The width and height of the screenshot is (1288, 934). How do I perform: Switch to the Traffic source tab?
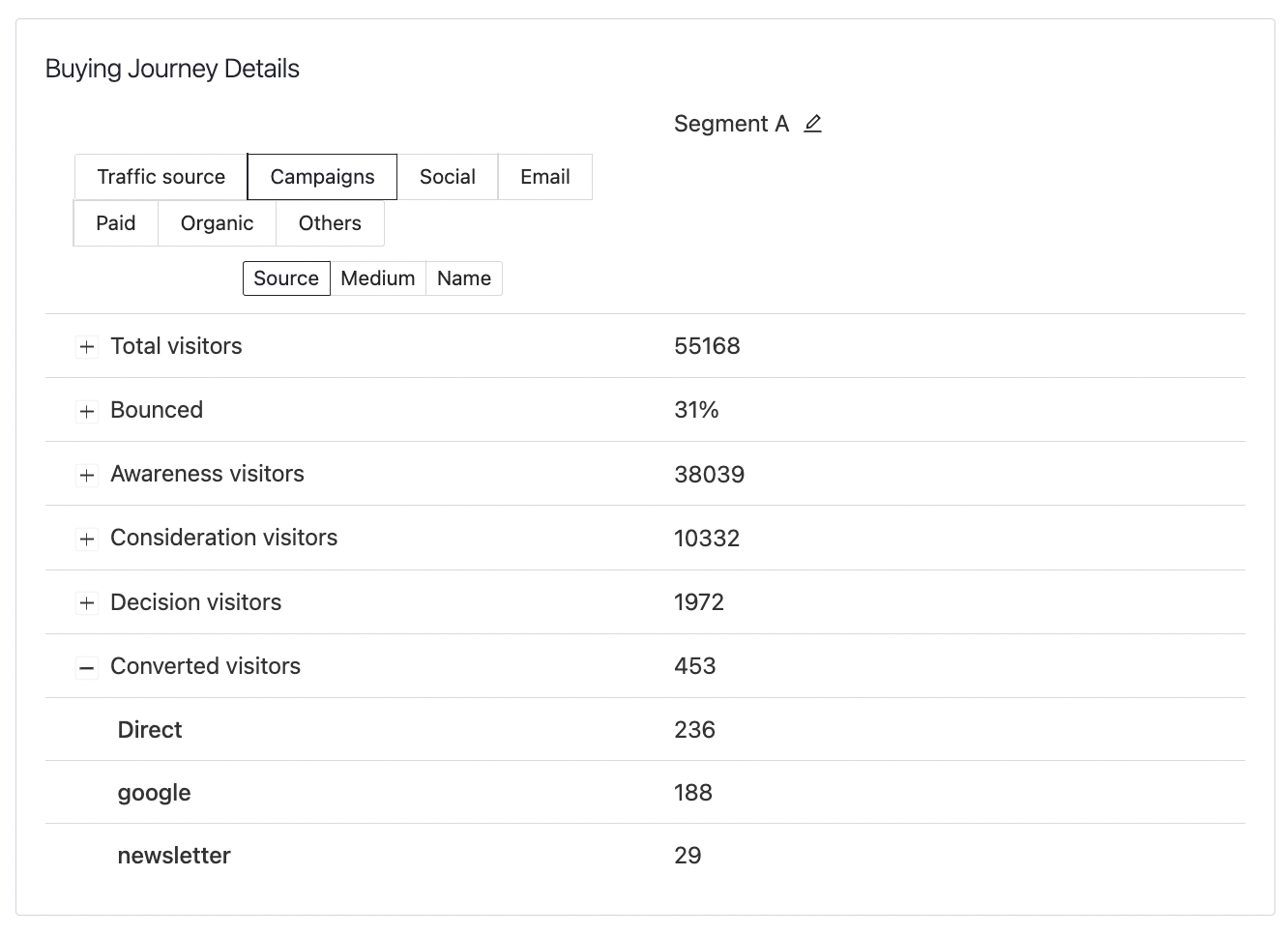[x=161, y=177]
